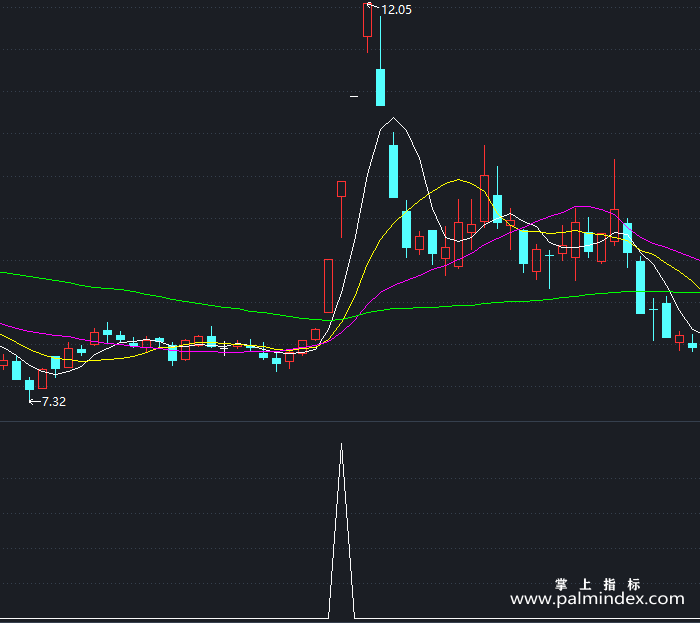Screen dimensions: 700x623
Task: Click the white spike peak in indicator panel
Action: (342, 445)
